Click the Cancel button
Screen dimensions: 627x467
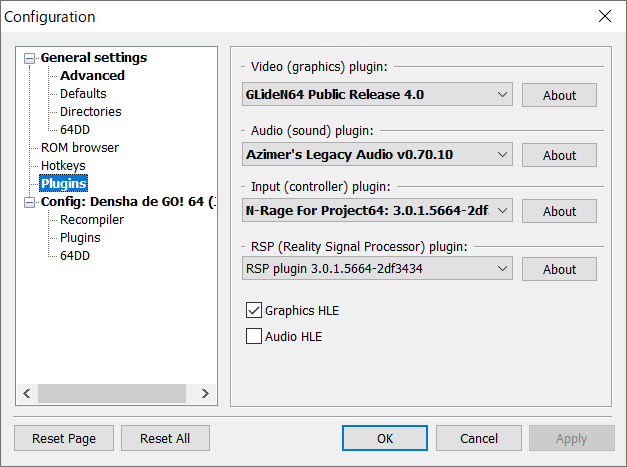coord(479,438)
